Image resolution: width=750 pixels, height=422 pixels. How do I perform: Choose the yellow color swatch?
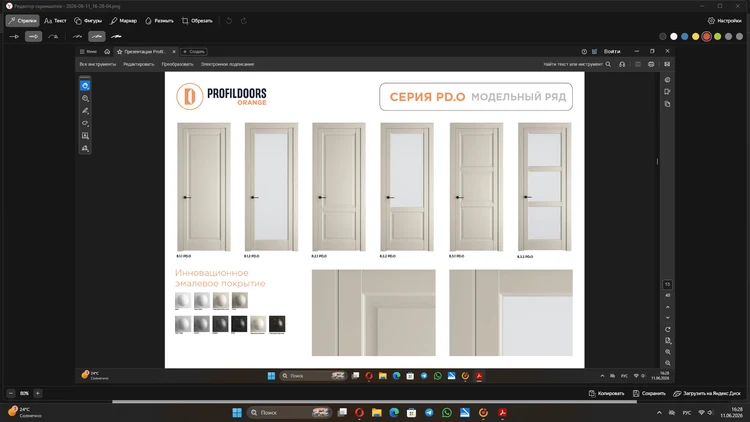[695, 36]
